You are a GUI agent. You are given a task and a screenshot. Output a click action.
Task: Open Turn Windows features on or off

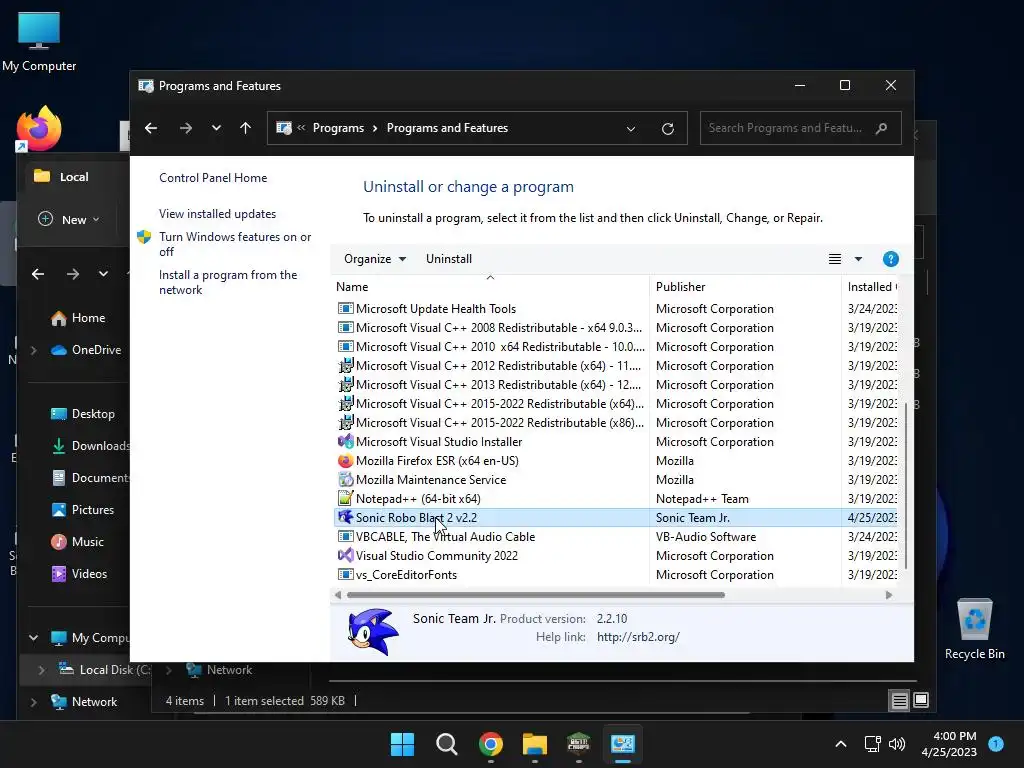[x=235, y=244]
